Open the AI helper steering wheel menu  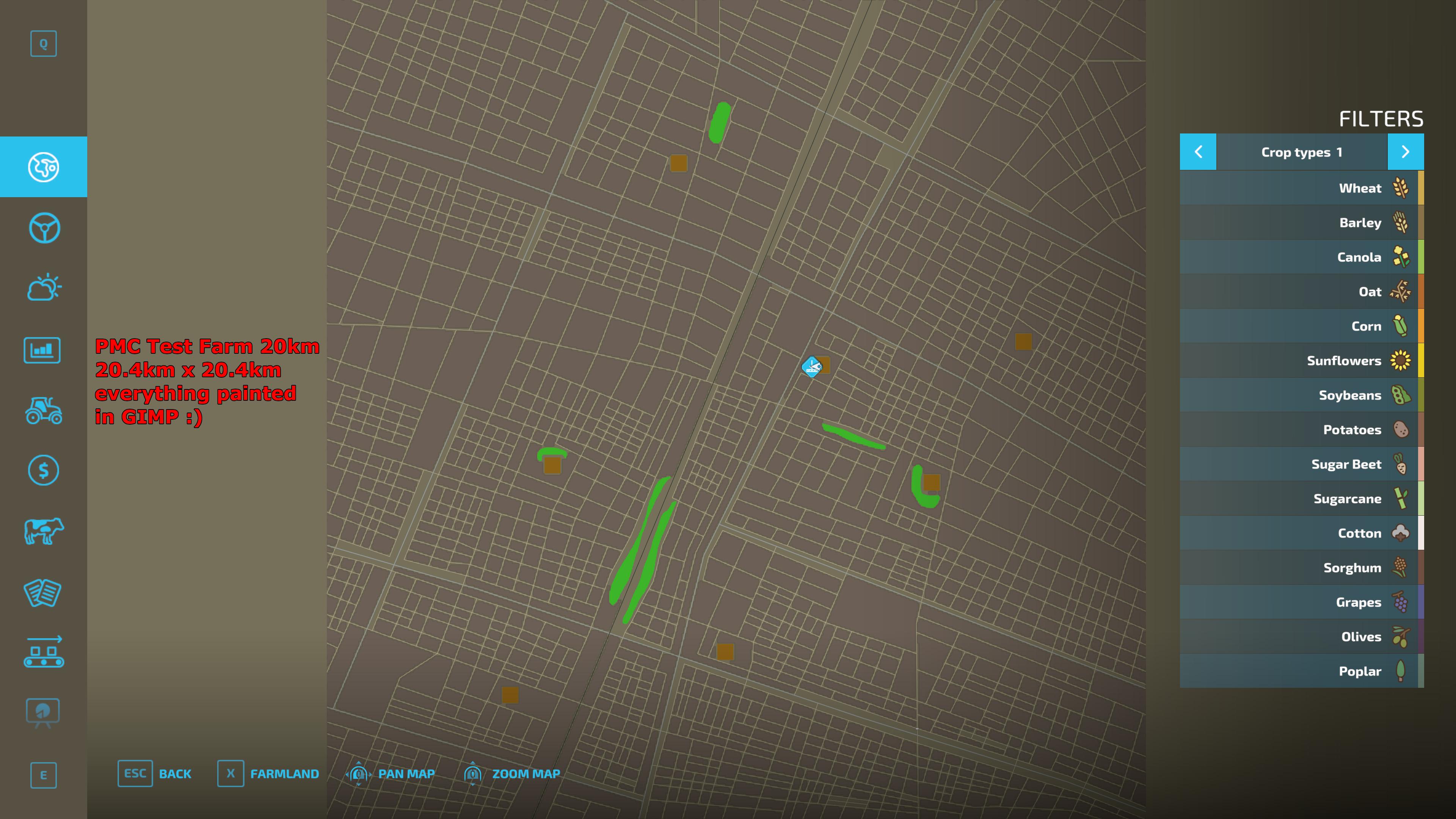pos(44,228)
